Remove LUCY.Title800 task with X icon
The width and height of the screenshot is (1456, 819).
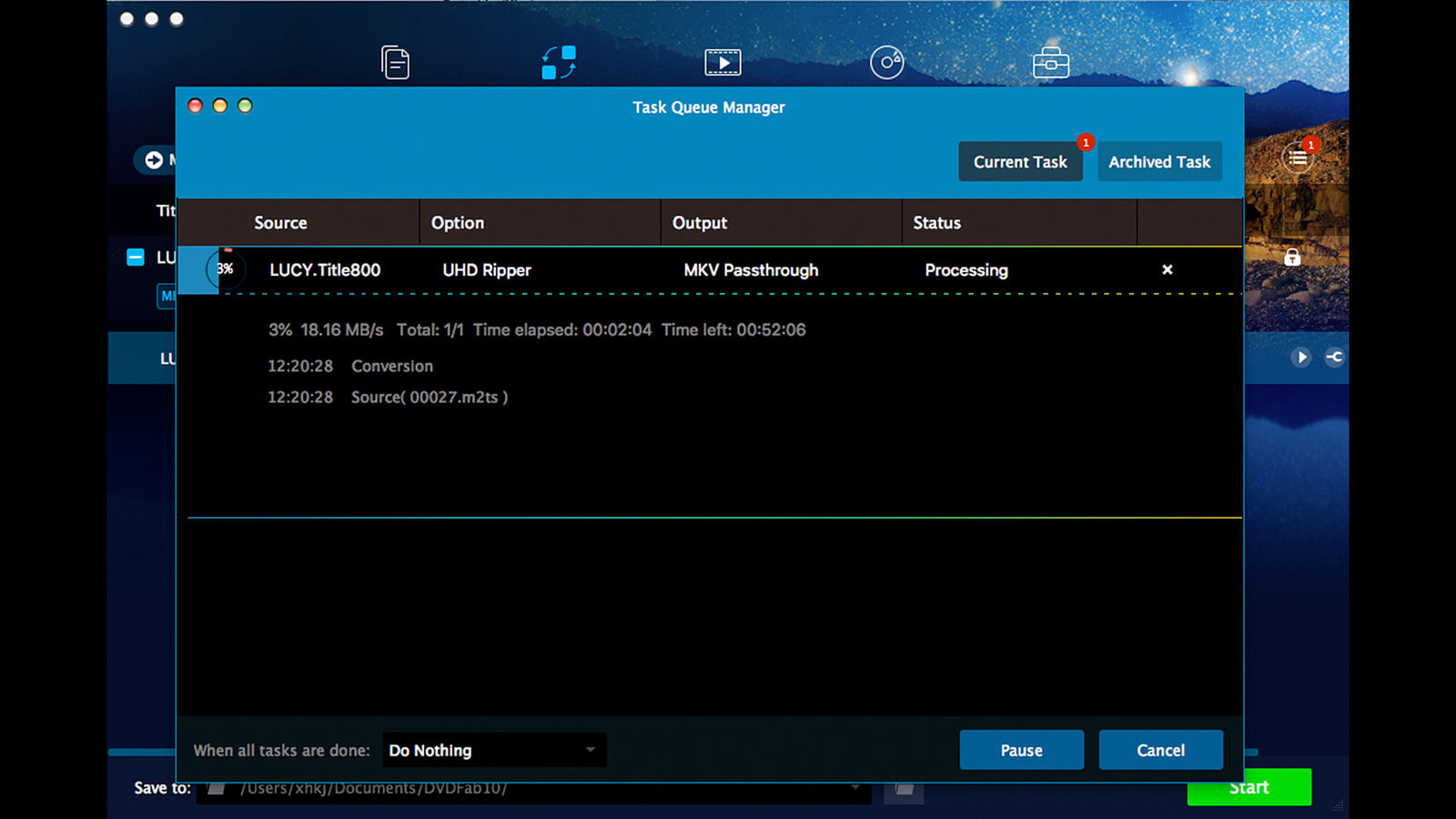point(1167,269)
